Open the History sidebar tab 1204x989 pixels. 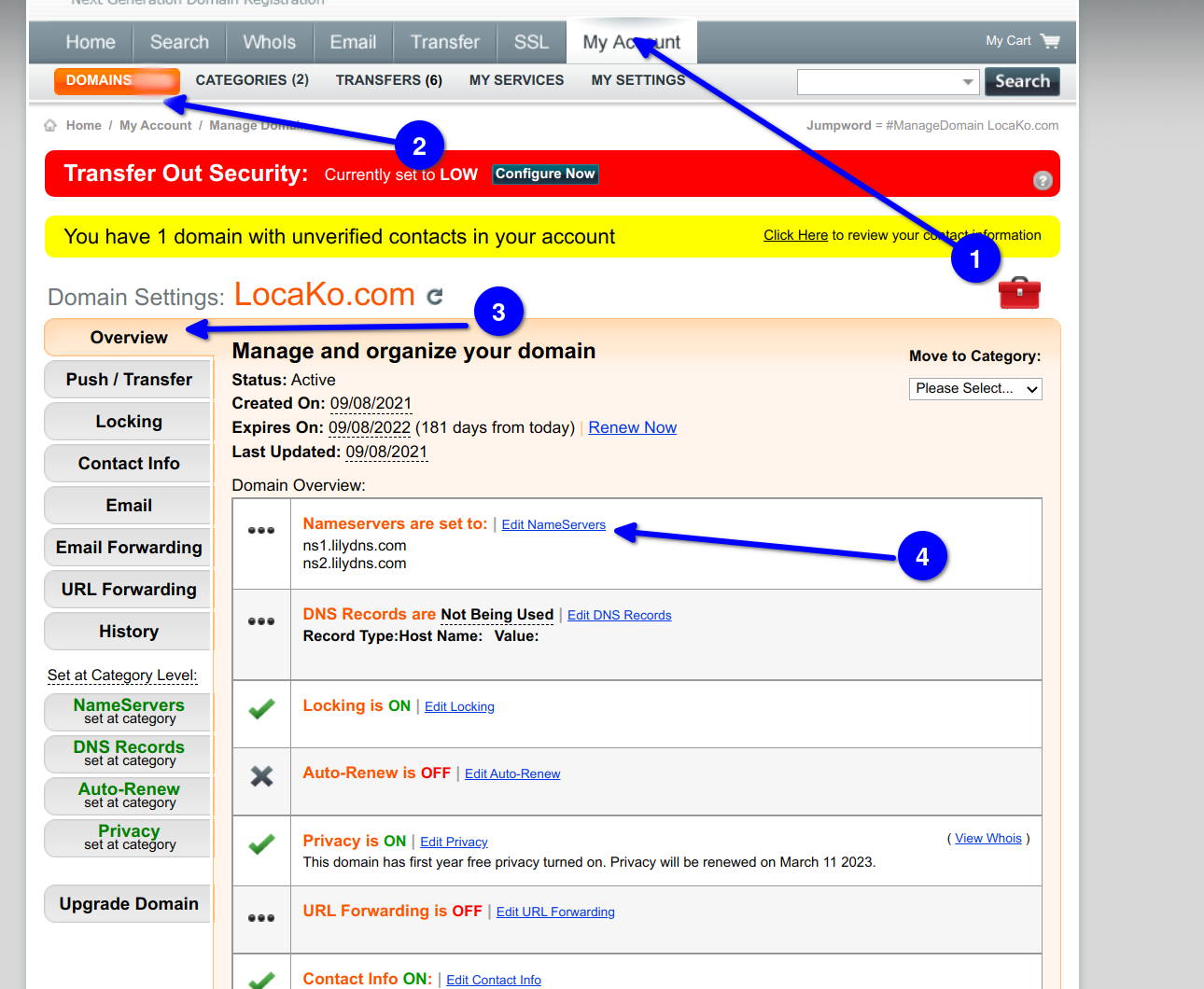tap(129, 631)
